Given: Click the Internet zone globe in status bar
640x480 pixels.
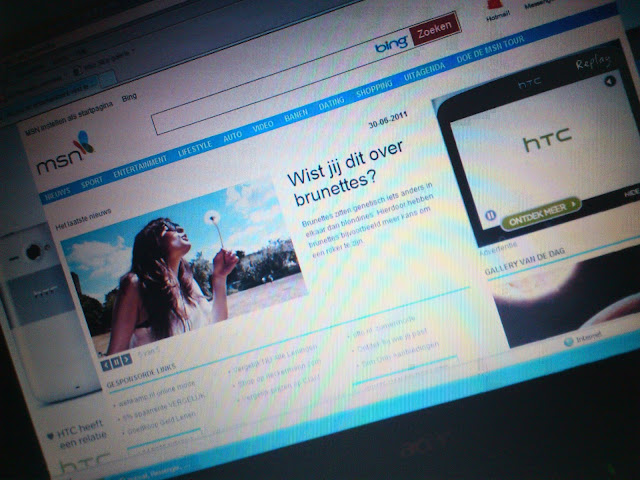Looking at the screenshot, I should click(x=568, y=342).
